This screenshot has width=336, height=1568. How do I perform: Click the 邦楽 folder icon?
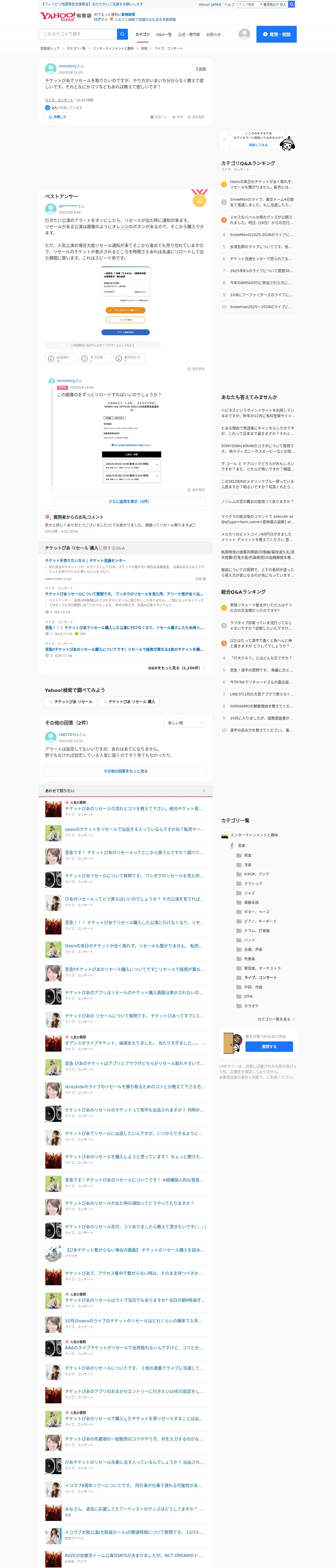(x=239, y=855)
